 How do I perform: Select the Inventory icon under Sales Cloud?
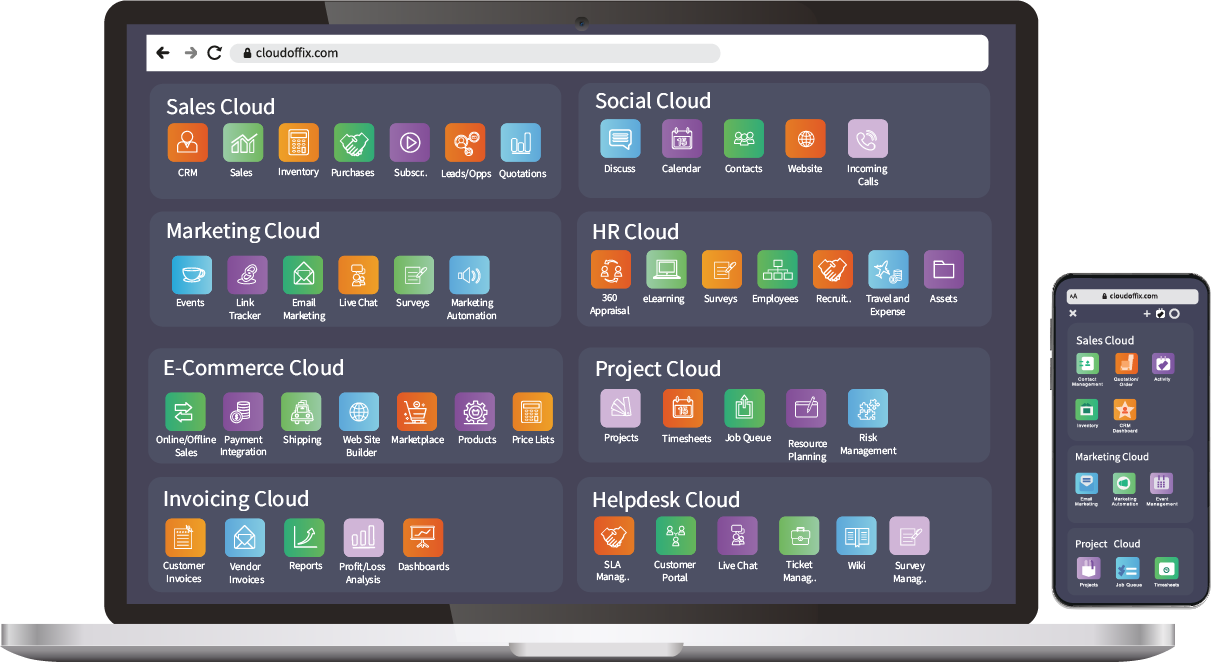click(298, 140)
